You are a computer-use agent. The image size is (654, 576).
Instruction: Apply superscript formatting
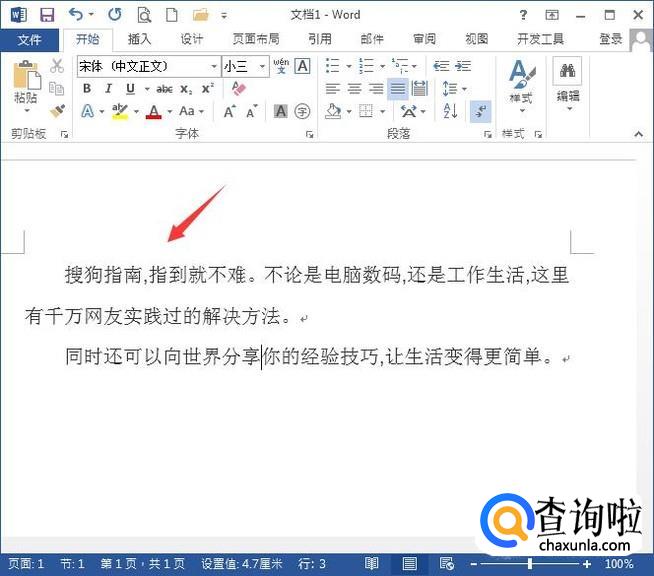tap(208, 89)
